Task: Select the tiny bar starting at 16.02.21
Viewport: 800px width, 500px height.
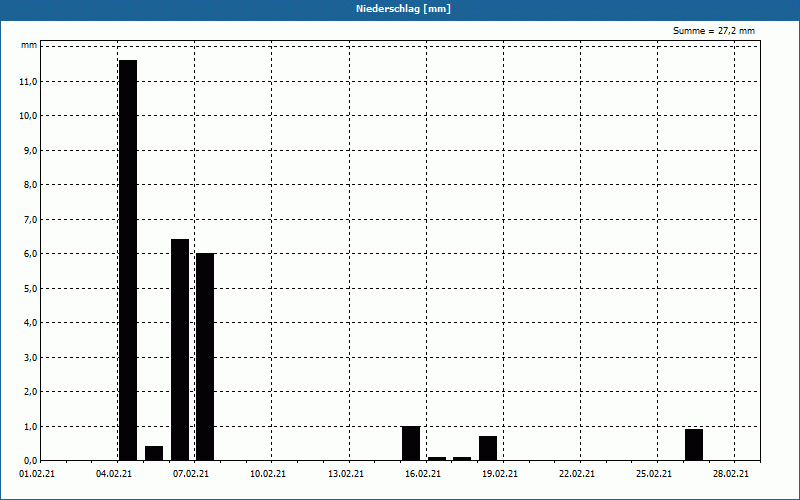Action: 437,459
